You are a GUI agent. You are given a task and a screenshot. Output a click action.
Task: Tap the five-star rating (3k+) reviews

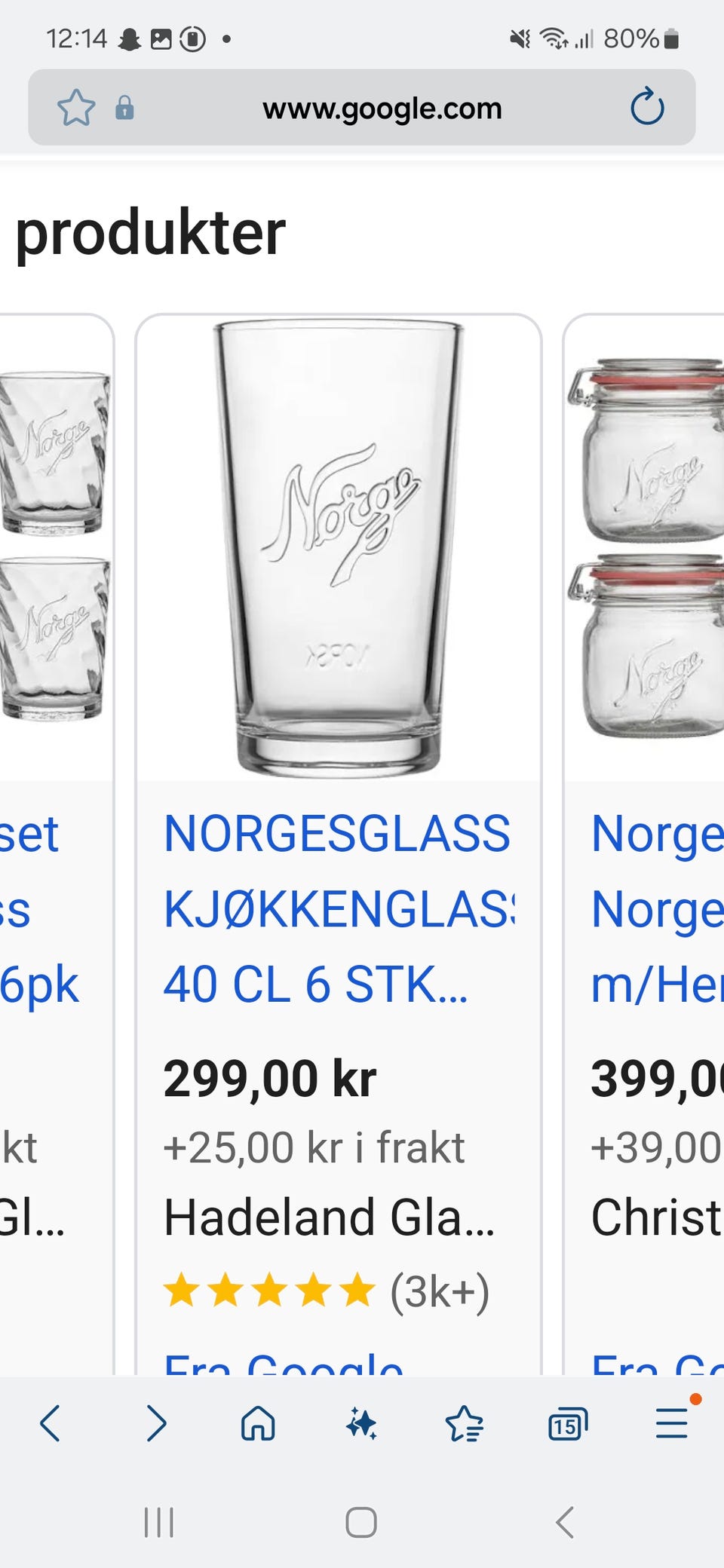tap(327, 1291)
